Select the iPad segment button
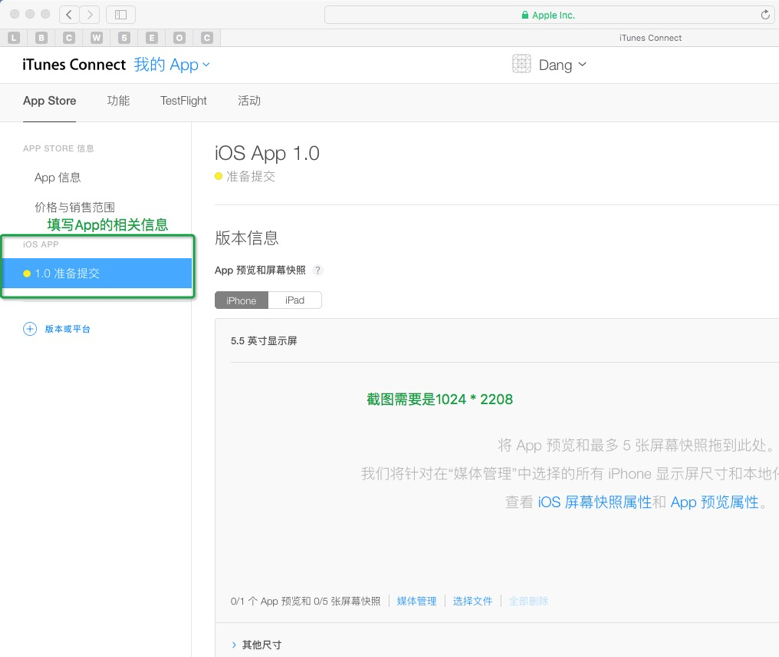 (x=295, y=300)
